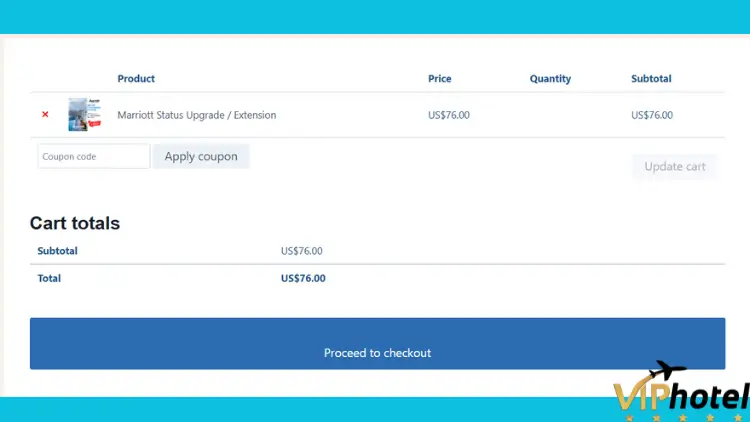Open the Marriott product thumbnail image
Image resolution: width=750 pixels, height=422 pixels.
85,114
